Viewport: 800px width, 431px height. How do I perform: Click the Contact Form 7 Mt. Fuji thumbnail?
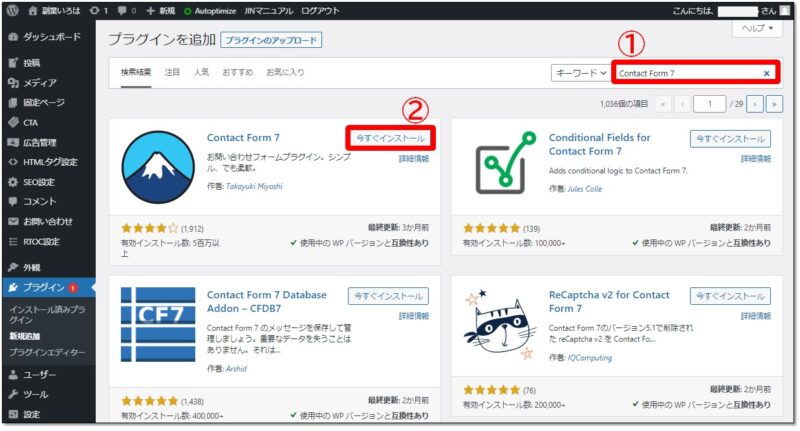[158, 167]
